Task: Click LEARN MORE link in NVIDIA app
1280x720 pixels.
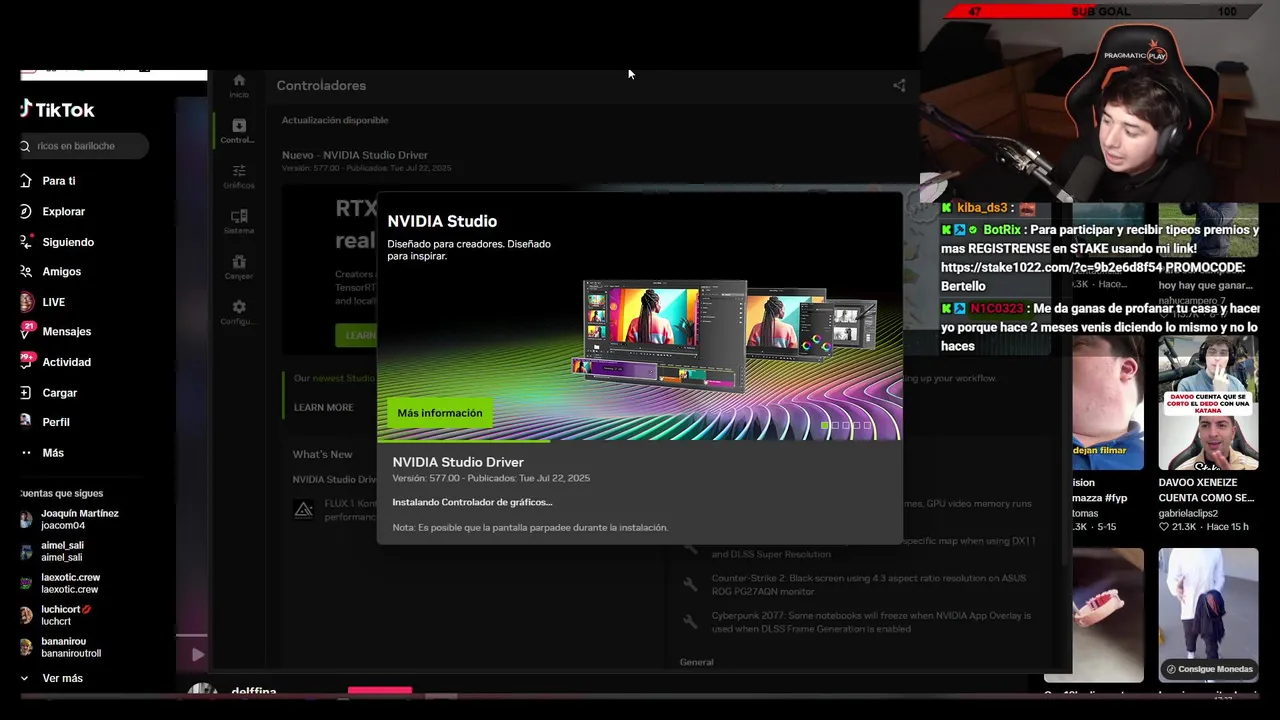Action: [x=323, y=408]
